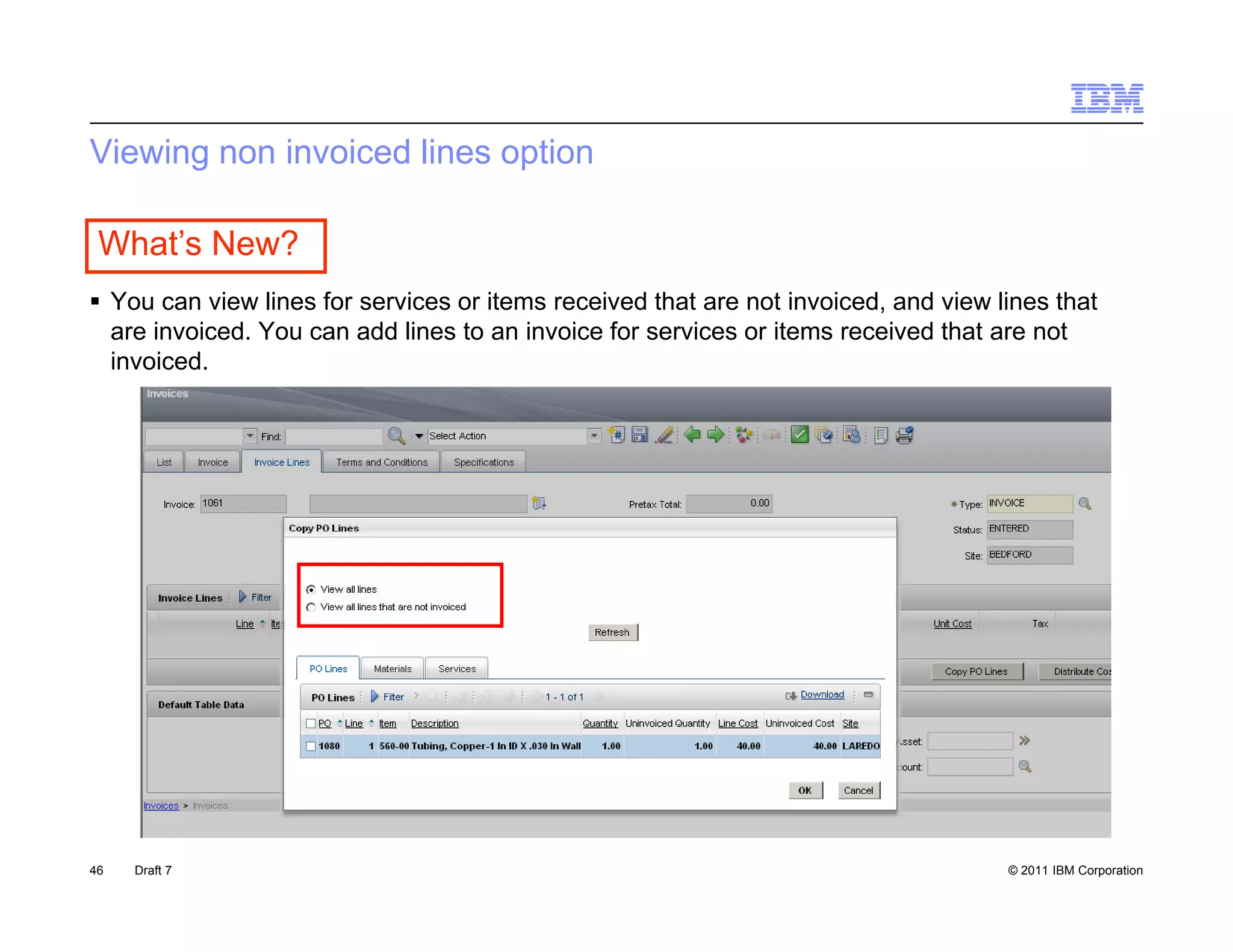Click the Filter arrow in Invoice Lines section
1233x952 pixels.
243,596
